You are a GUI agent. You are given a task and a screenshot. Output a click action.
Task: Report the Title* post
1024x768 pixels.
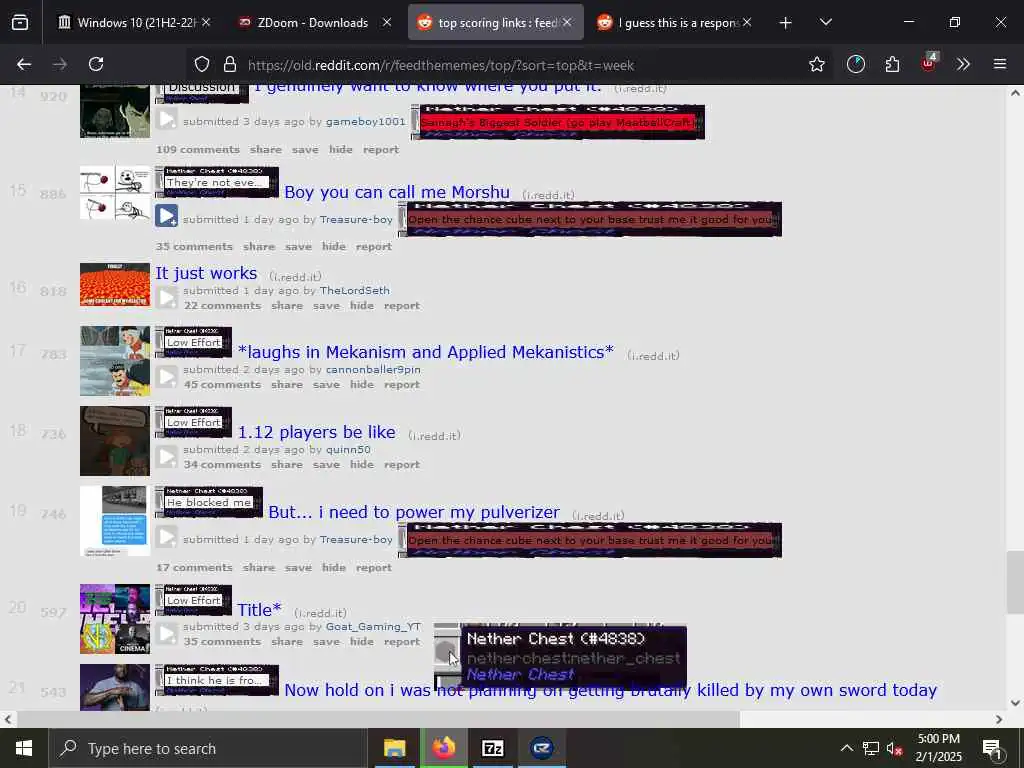point(402,642)
